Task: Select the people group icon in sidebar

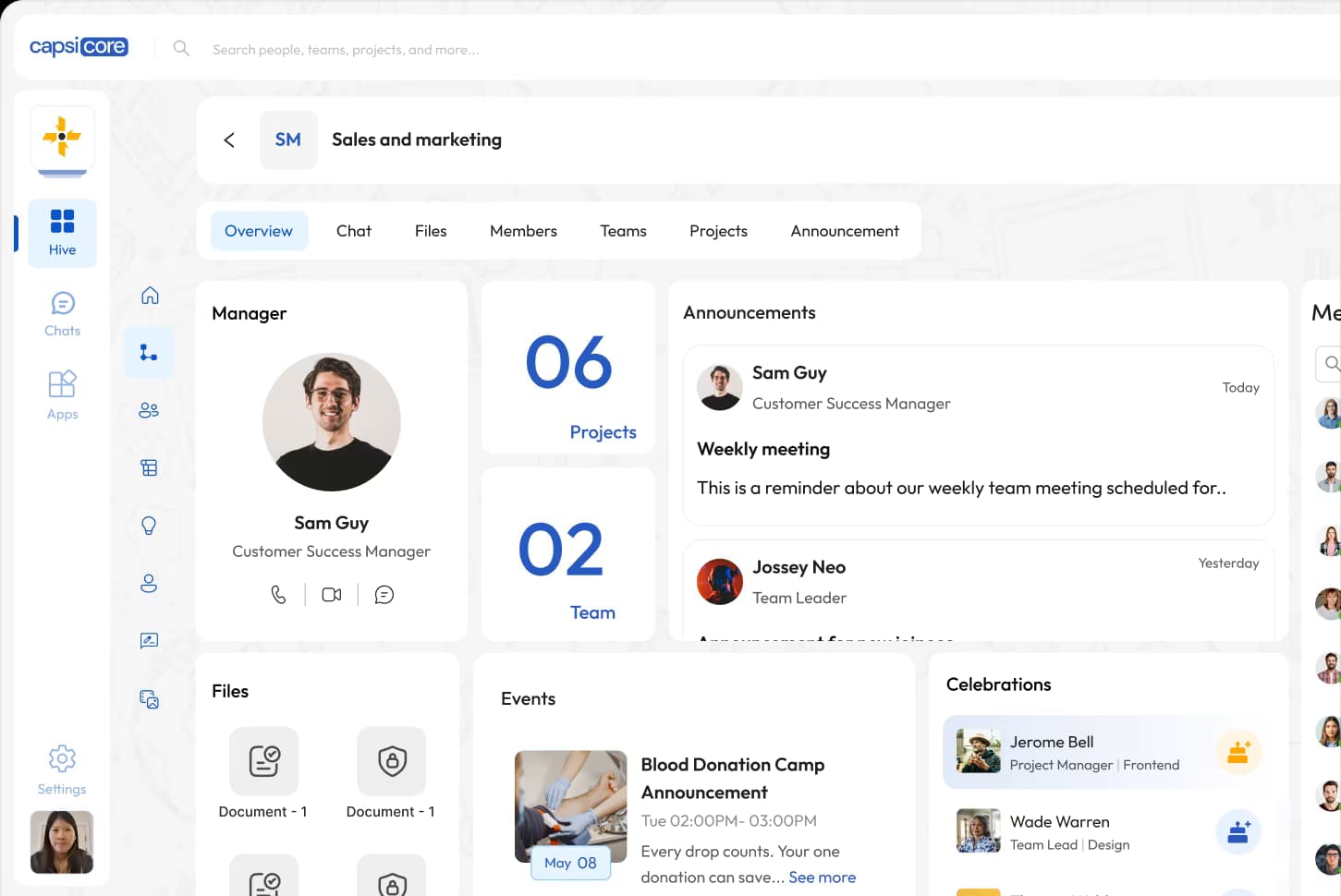Action: [149, 410]
